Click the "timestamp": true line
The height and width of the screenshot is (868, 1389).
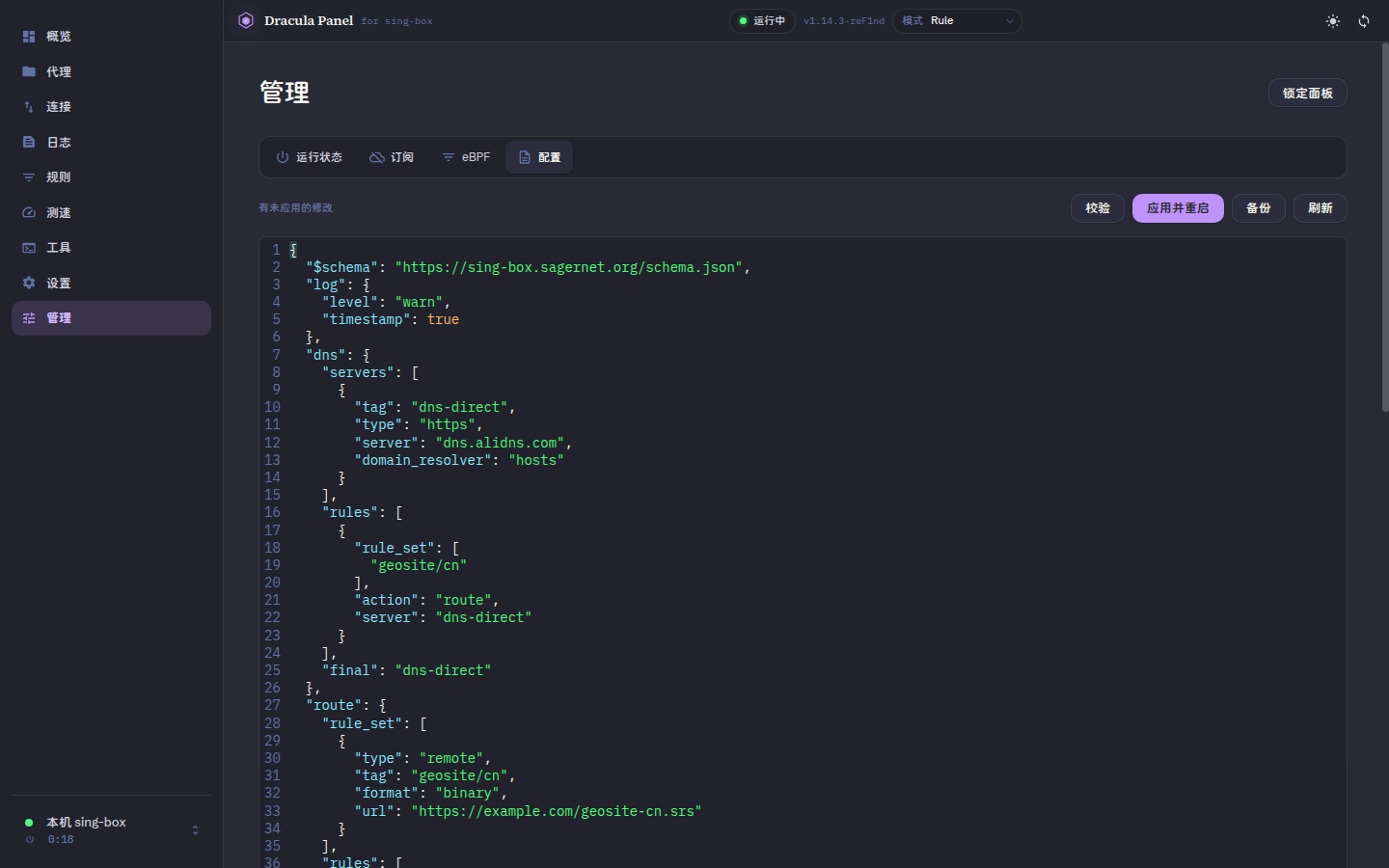pos(391,319)
